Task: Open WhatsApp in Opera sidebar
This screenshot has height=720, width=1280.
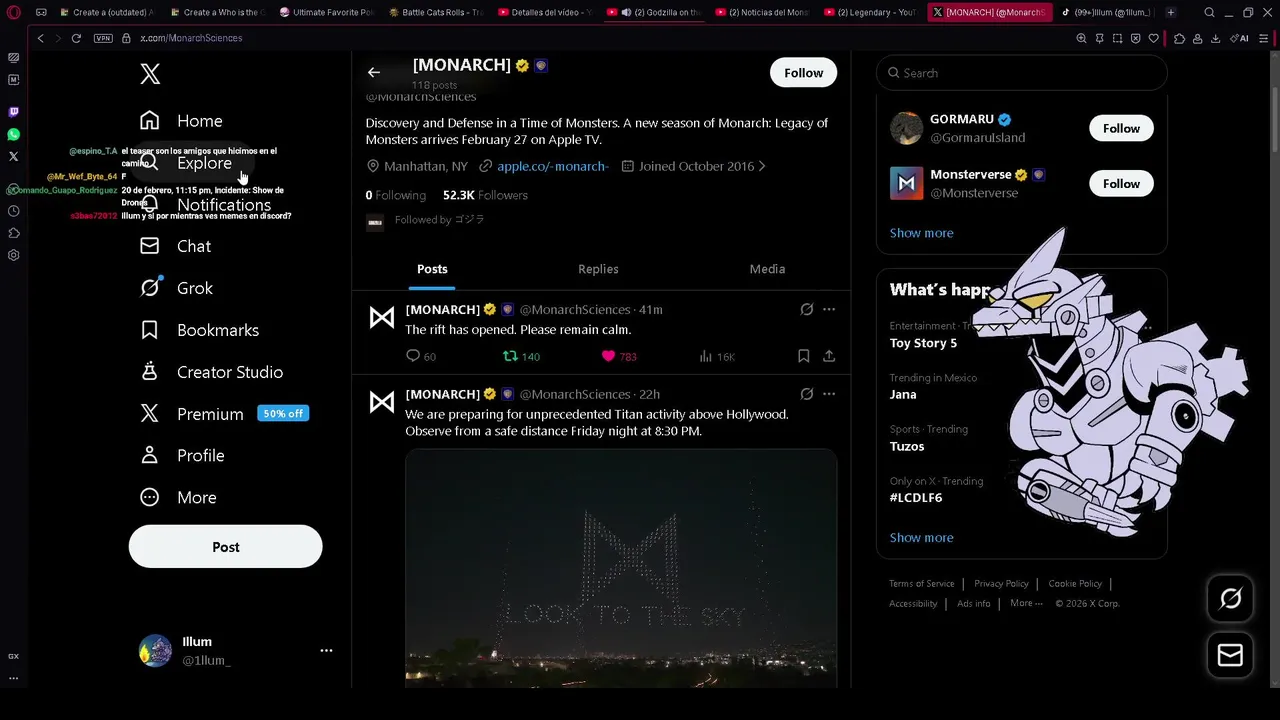Action: (x=13, y=134)
